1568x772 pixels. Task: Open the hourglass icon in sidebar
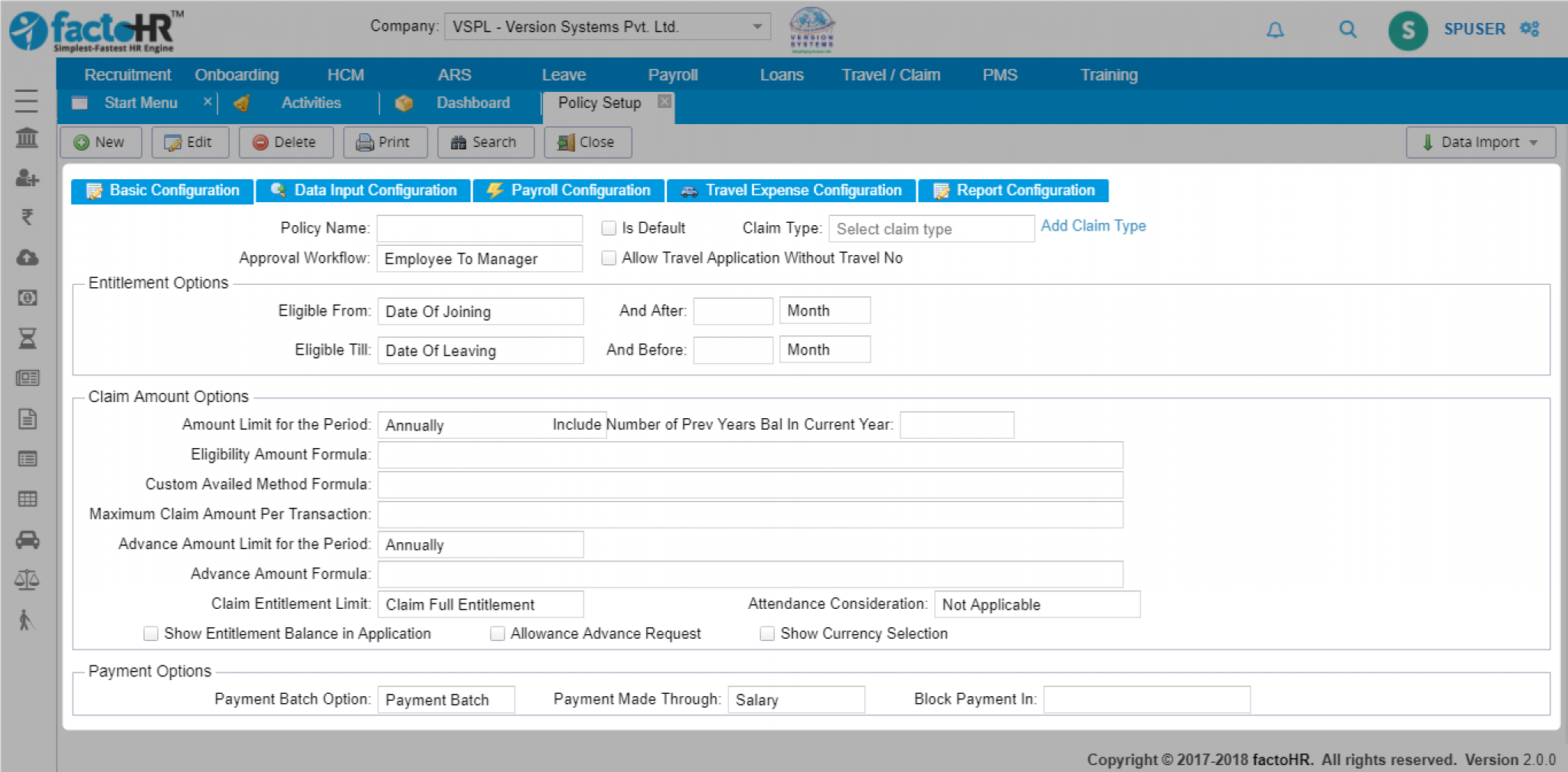point(28,338)
